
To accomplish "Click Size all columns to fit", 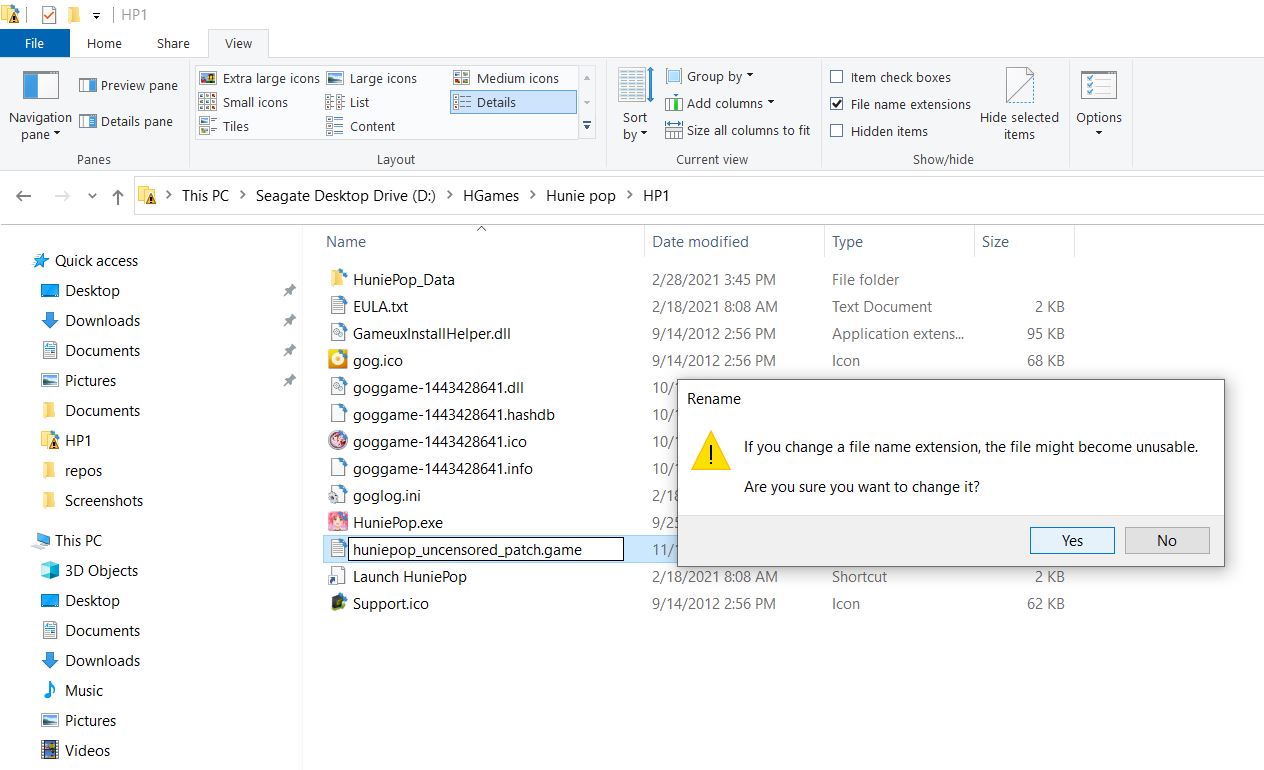I will pos(738,130).
